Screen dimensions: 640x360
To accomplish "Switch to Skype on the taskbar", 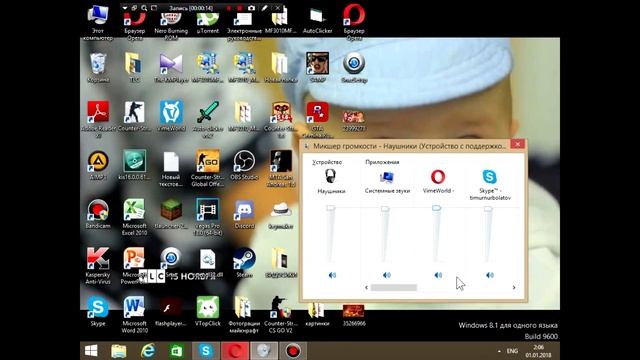I will (205, 351).
